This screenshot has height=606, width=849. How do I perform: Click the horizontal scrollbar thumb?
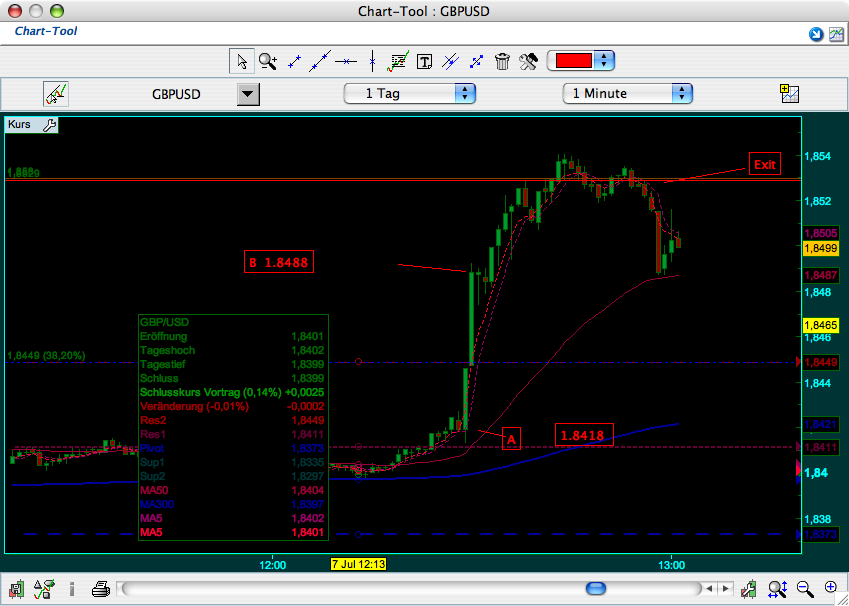coord(596,588)
